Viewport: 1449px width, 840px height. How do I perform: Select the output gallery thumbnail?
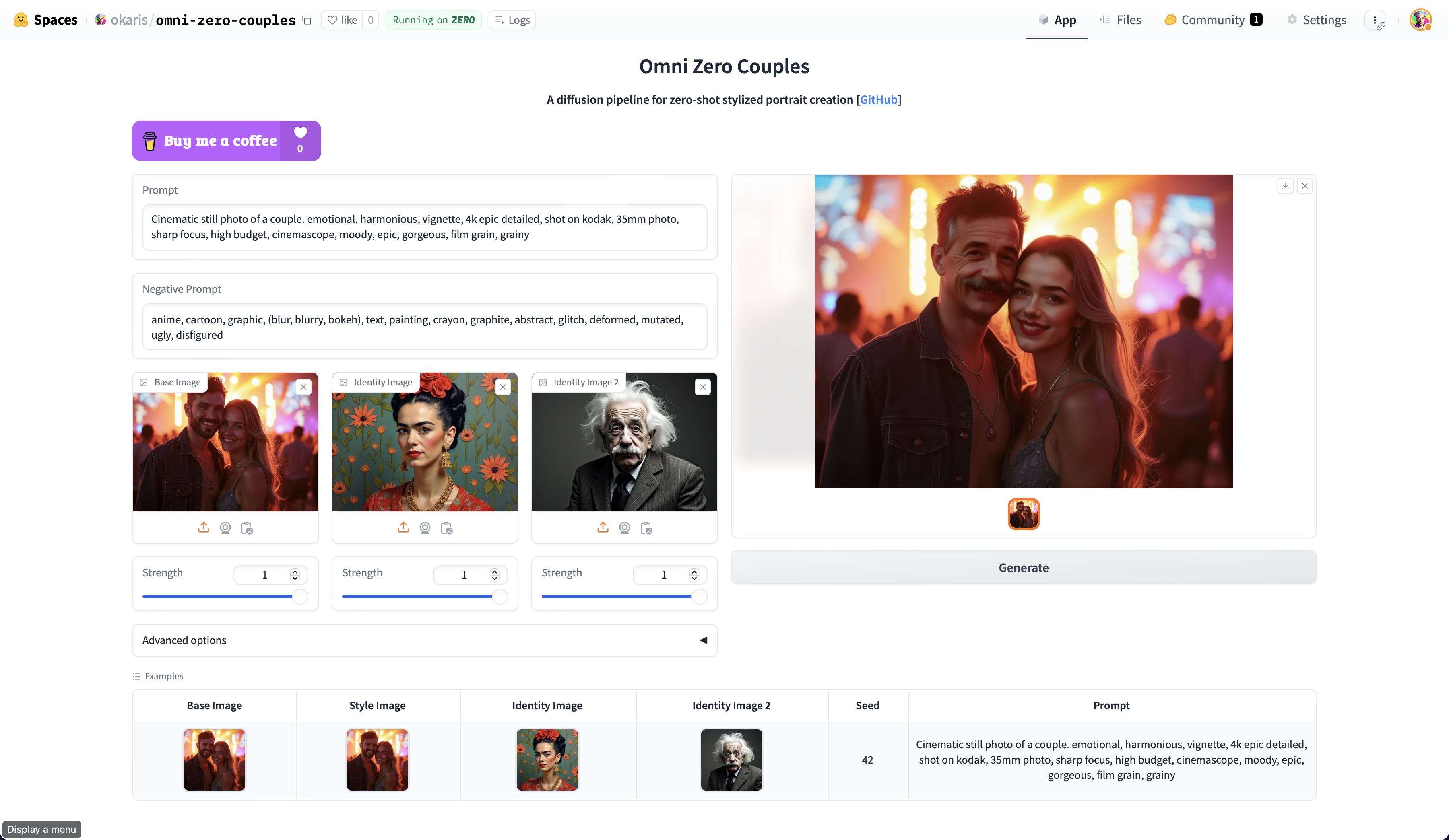[x=1024, y=514]
